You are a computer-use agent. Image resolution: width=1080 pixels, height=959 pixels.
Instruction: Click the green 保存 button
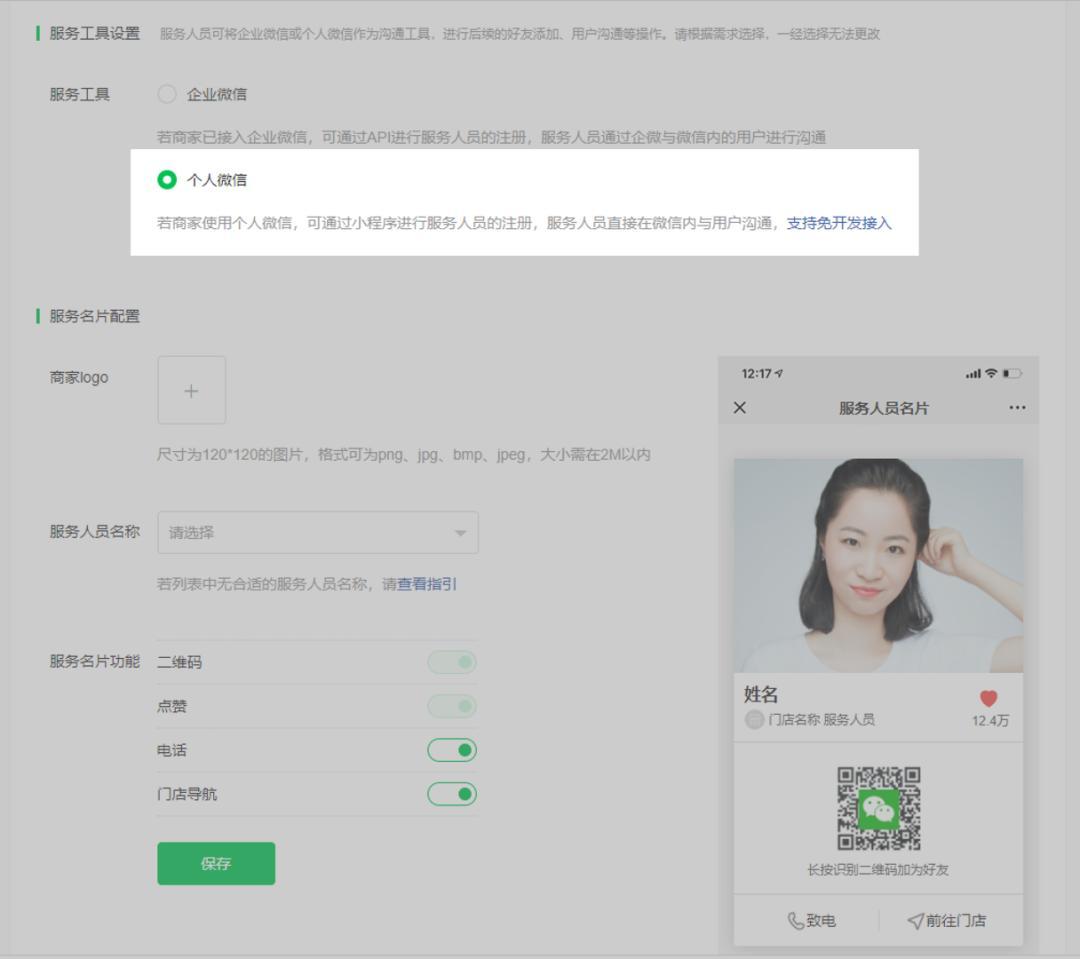pos(216,864)
